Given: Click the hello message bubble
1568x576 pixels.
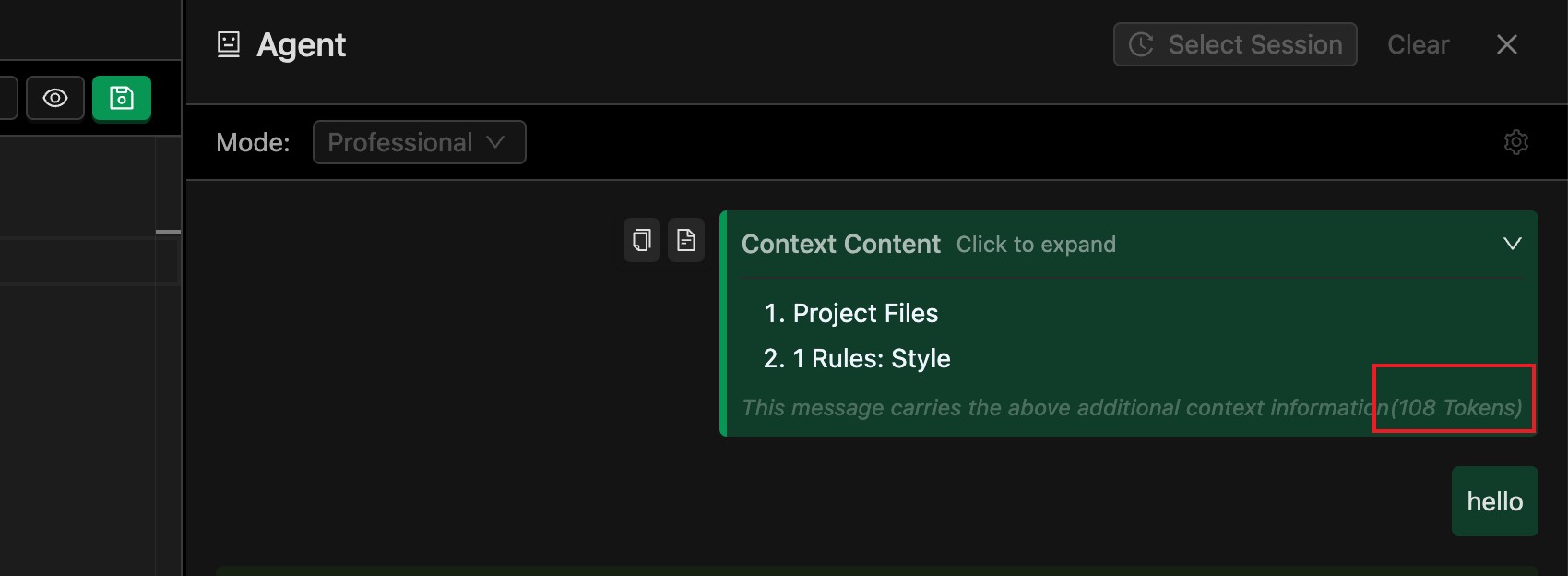Looking at the screenshot, I should coord(1494,501).
